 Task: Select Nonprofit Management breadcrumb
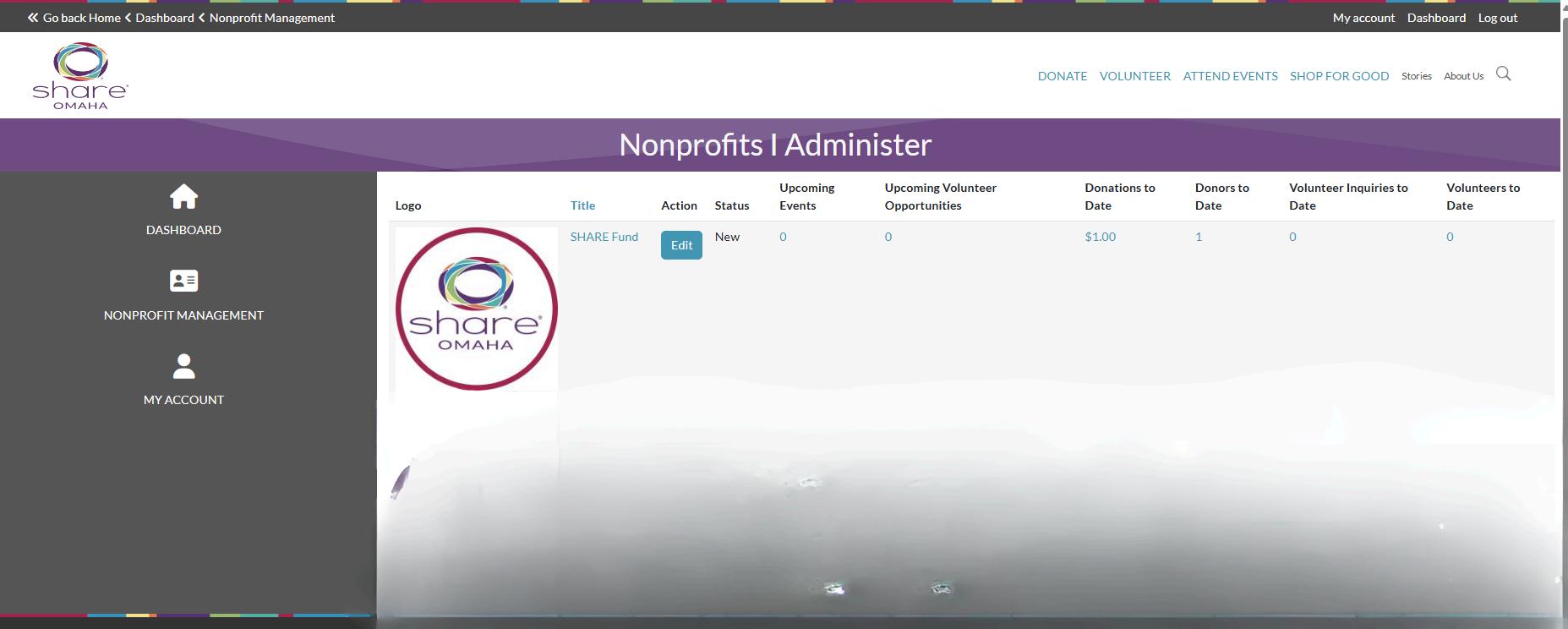pyautogui.click(x=272, y=18)
